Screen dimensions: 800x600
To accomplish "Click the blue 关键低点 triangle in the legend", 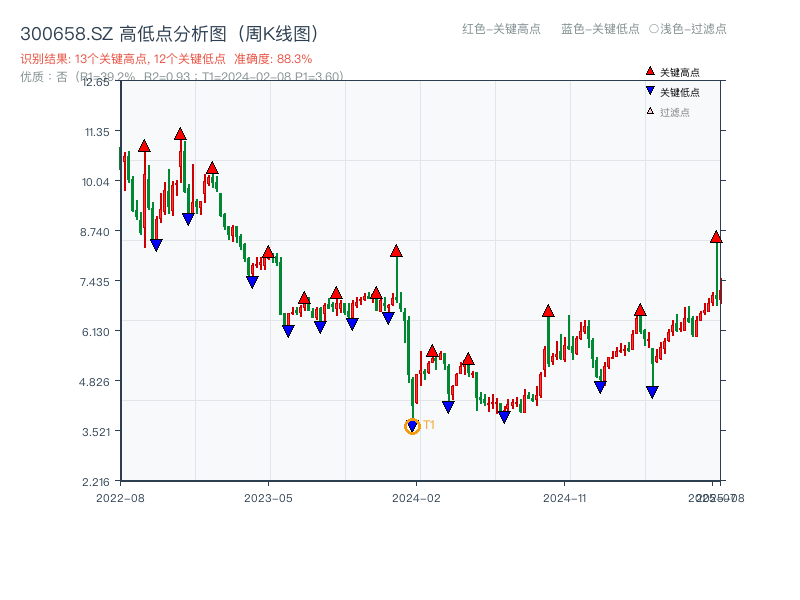I will [650, 92].
